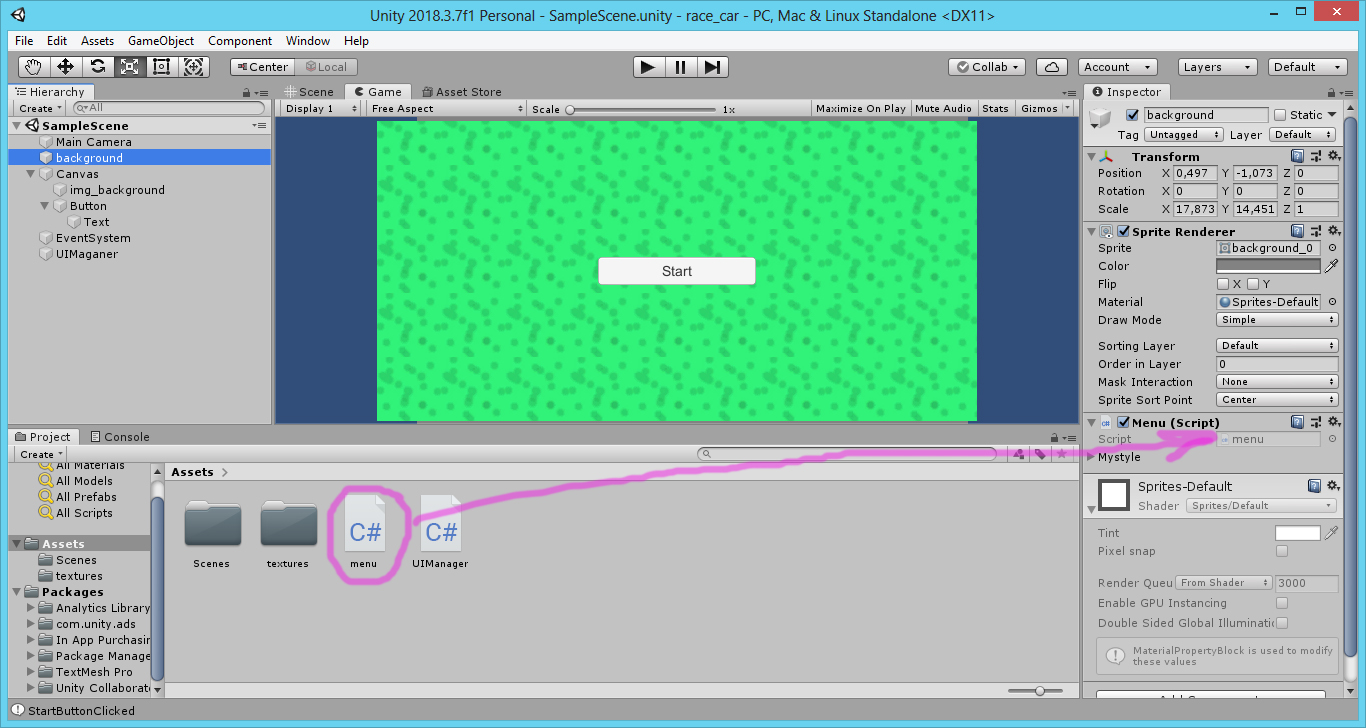This screenshot has width=1366, height=728.
Task: Select the UIManager C# script asset
Action: pos(441,532)
